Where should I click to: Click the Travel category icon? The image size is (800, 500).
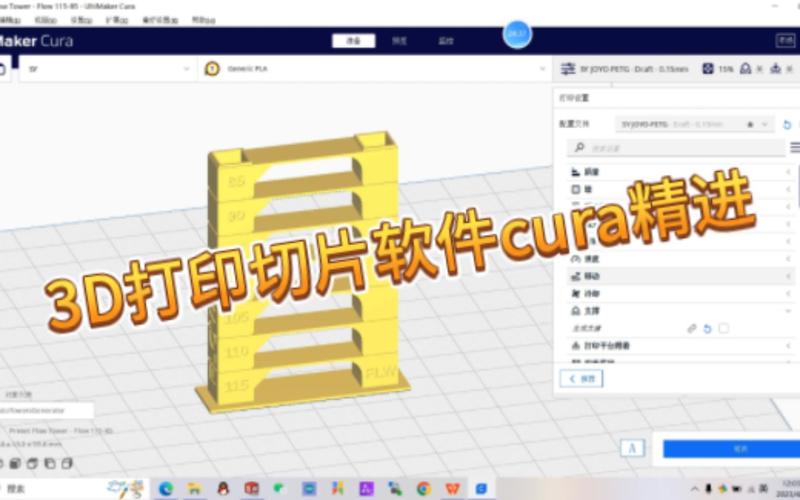click(576, 276)
